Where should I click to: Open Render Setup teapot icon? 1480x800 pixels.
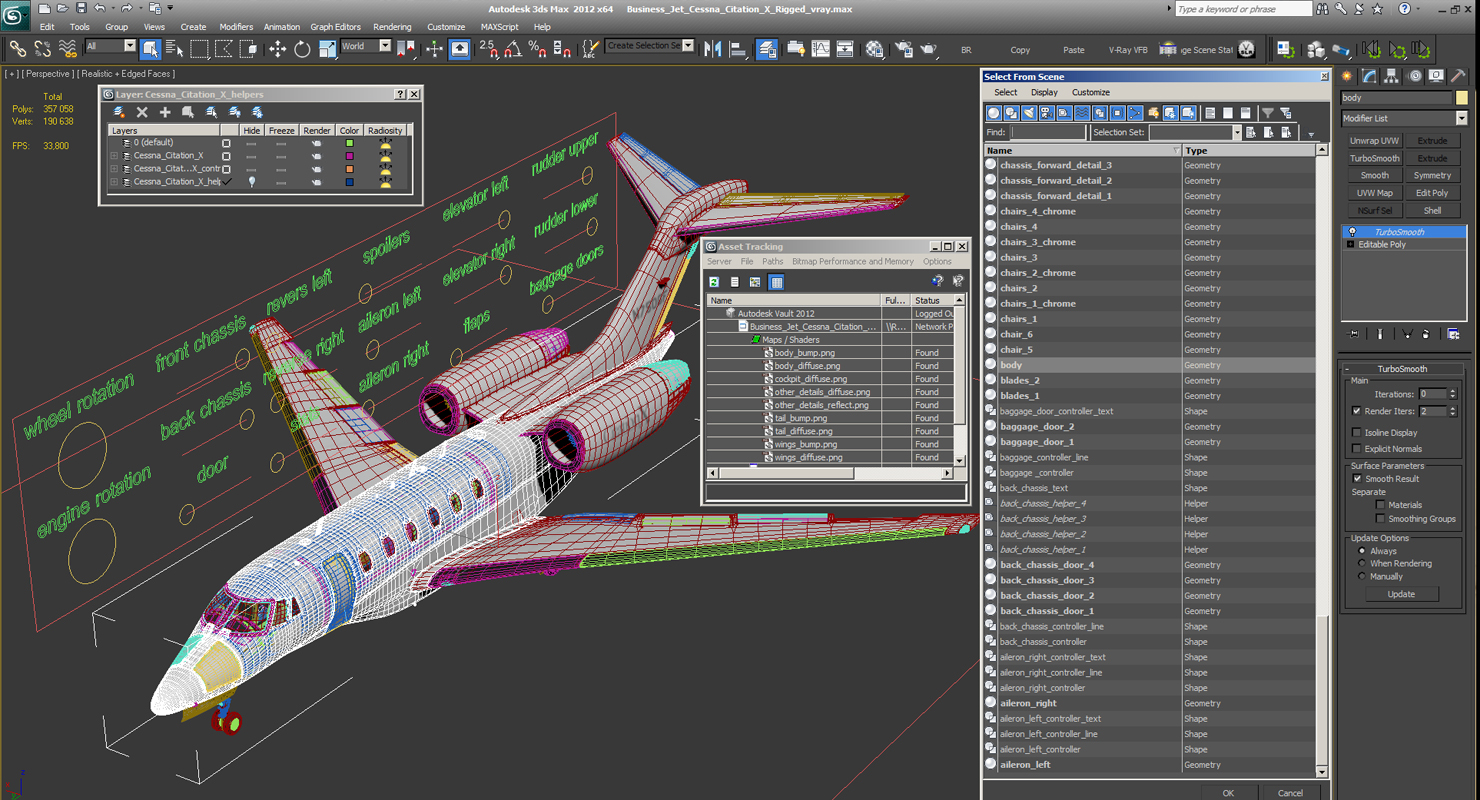coord(904,48)
